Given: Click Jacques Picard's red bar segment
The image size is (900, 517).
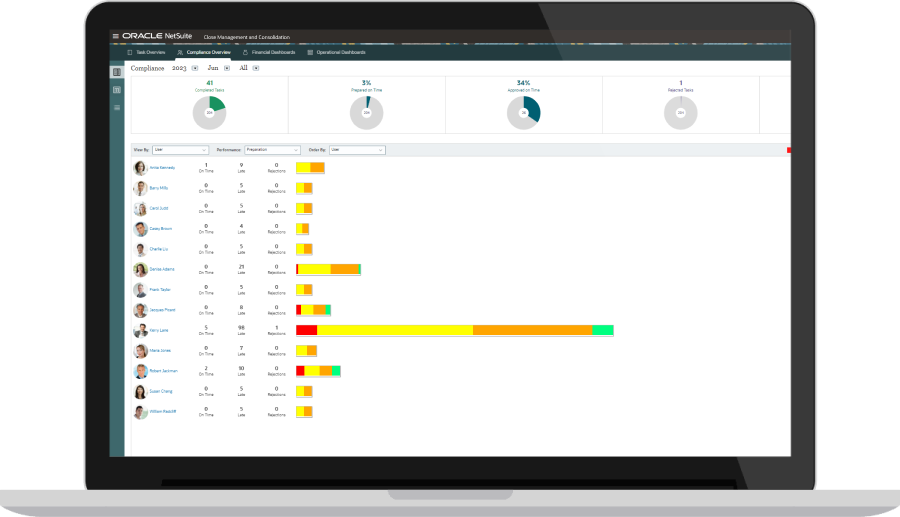Looking at the screenshot, I should pyautogui.click(x=298, y=310).
